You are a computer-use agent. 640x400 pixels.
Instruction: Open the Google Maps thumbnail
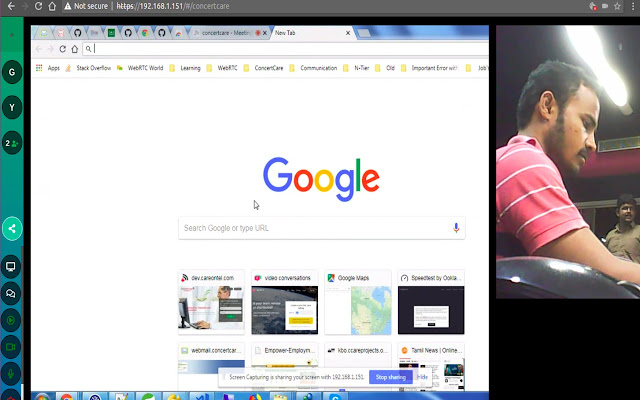[x=358, y=302]
